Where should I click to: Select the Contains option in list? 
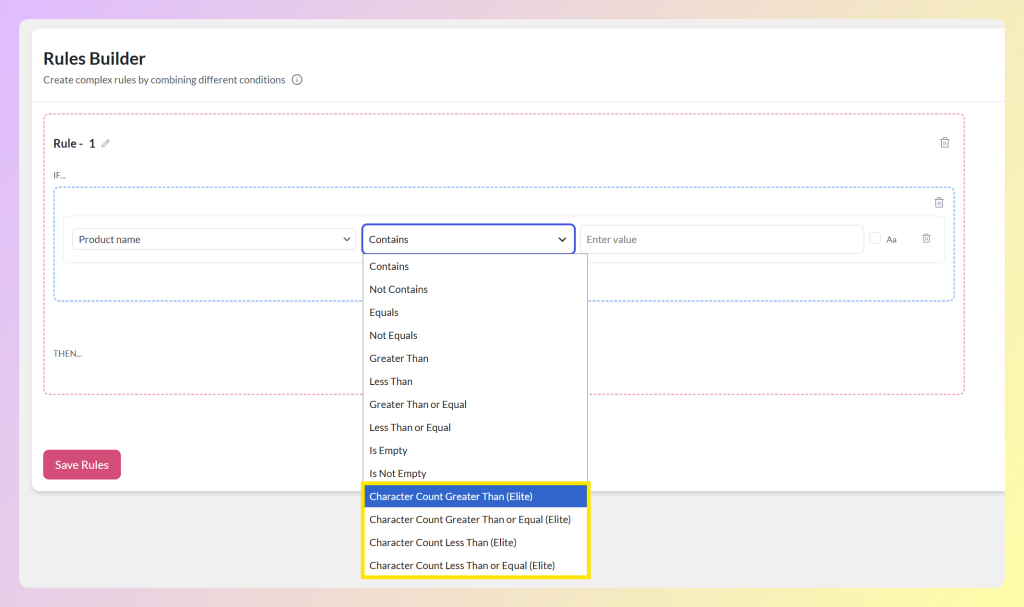tap(475, 266)
